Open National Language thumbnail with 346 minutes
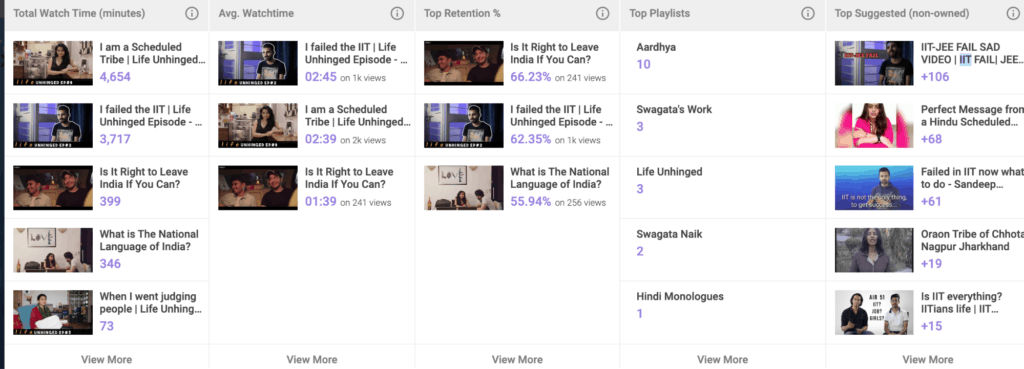Viewport: 1024px width, 369px height. pos(53,250)
